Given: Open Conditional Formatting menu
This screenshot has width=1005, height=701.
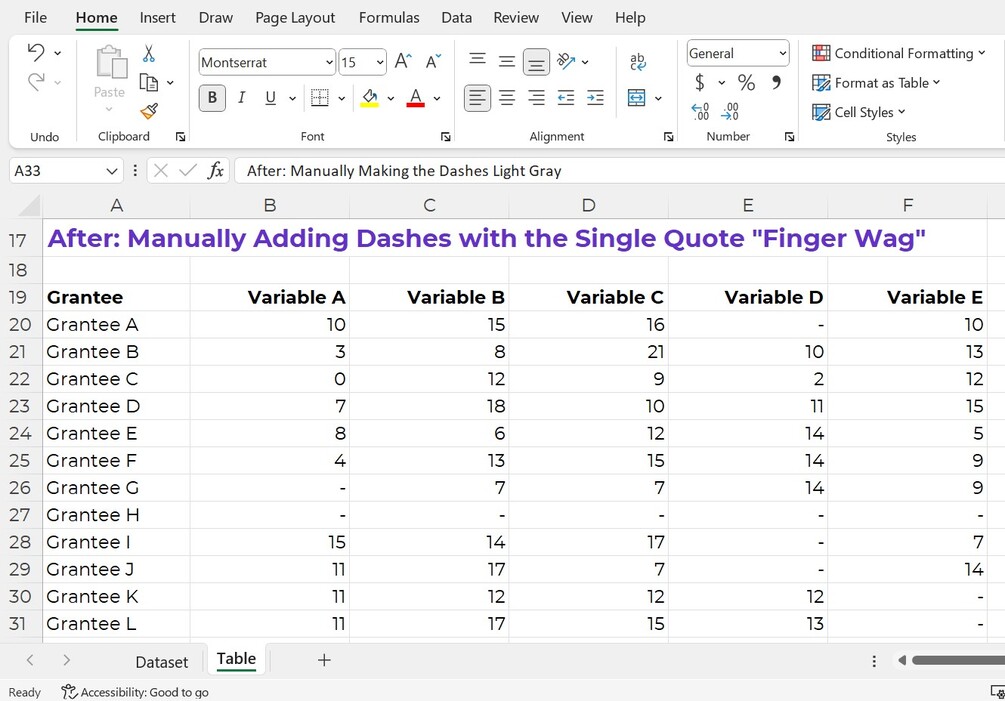Looking at the screenshot, I should click(x=898, y=53).
